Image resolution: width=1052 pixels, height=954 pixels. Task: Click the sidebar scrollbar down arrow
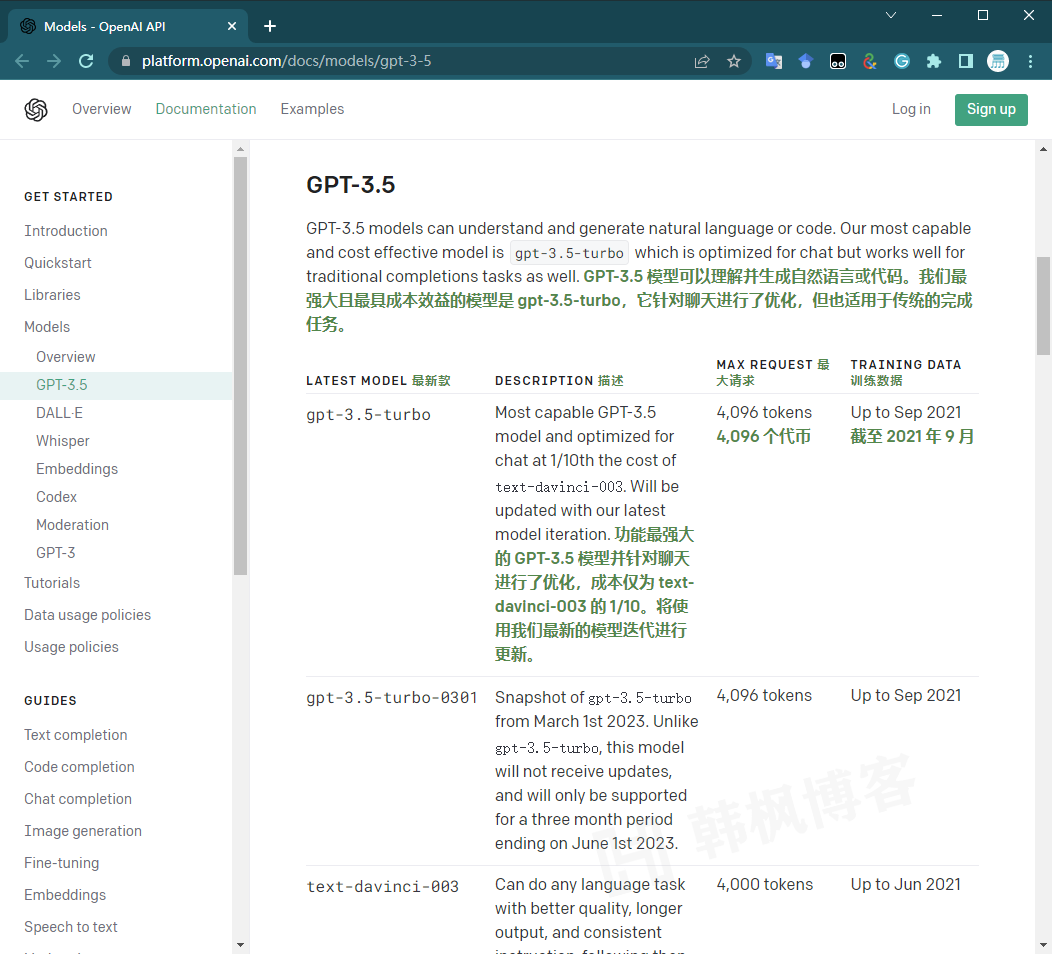240,944
